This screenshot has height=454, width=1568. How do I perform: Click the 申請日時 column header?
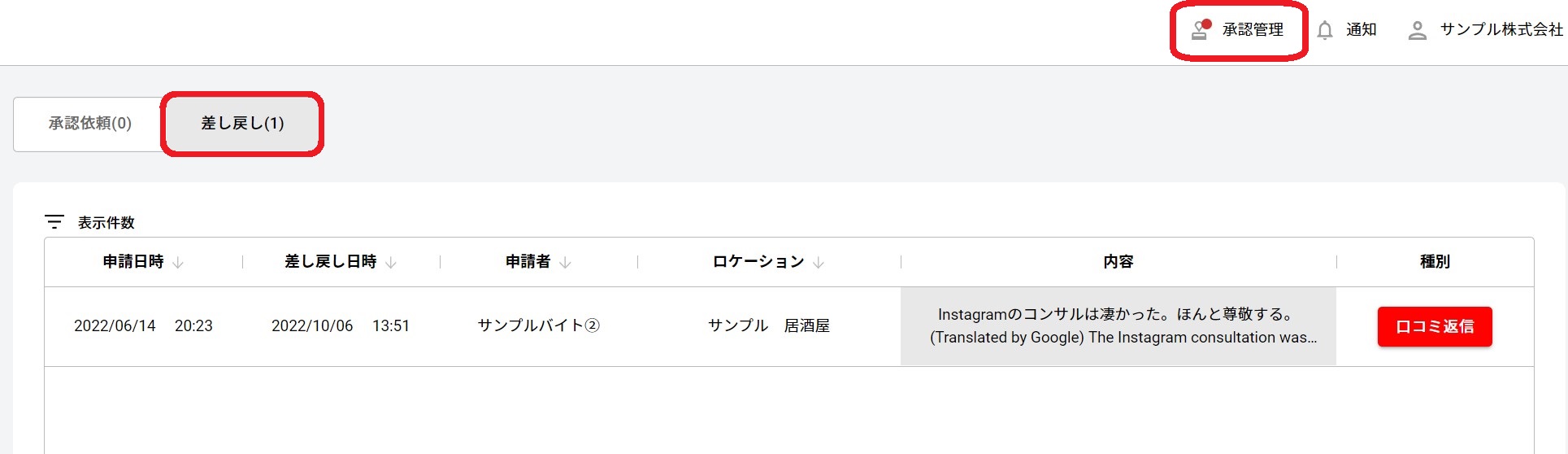pos(133,261)
